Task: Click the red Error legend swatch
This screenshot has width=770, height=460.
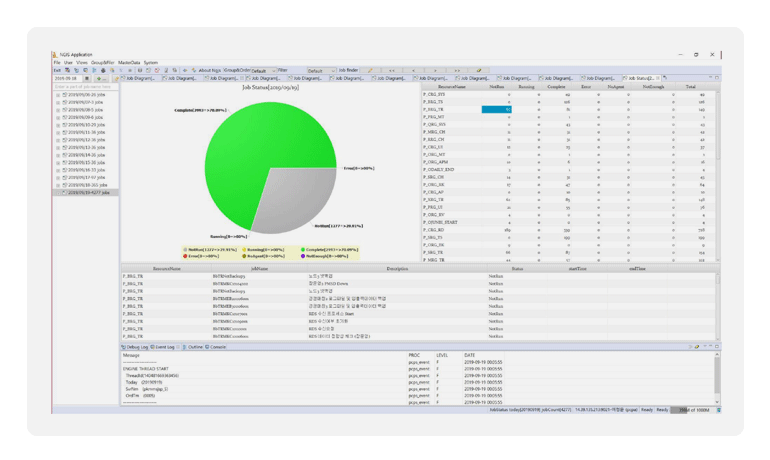Action: 185,256
